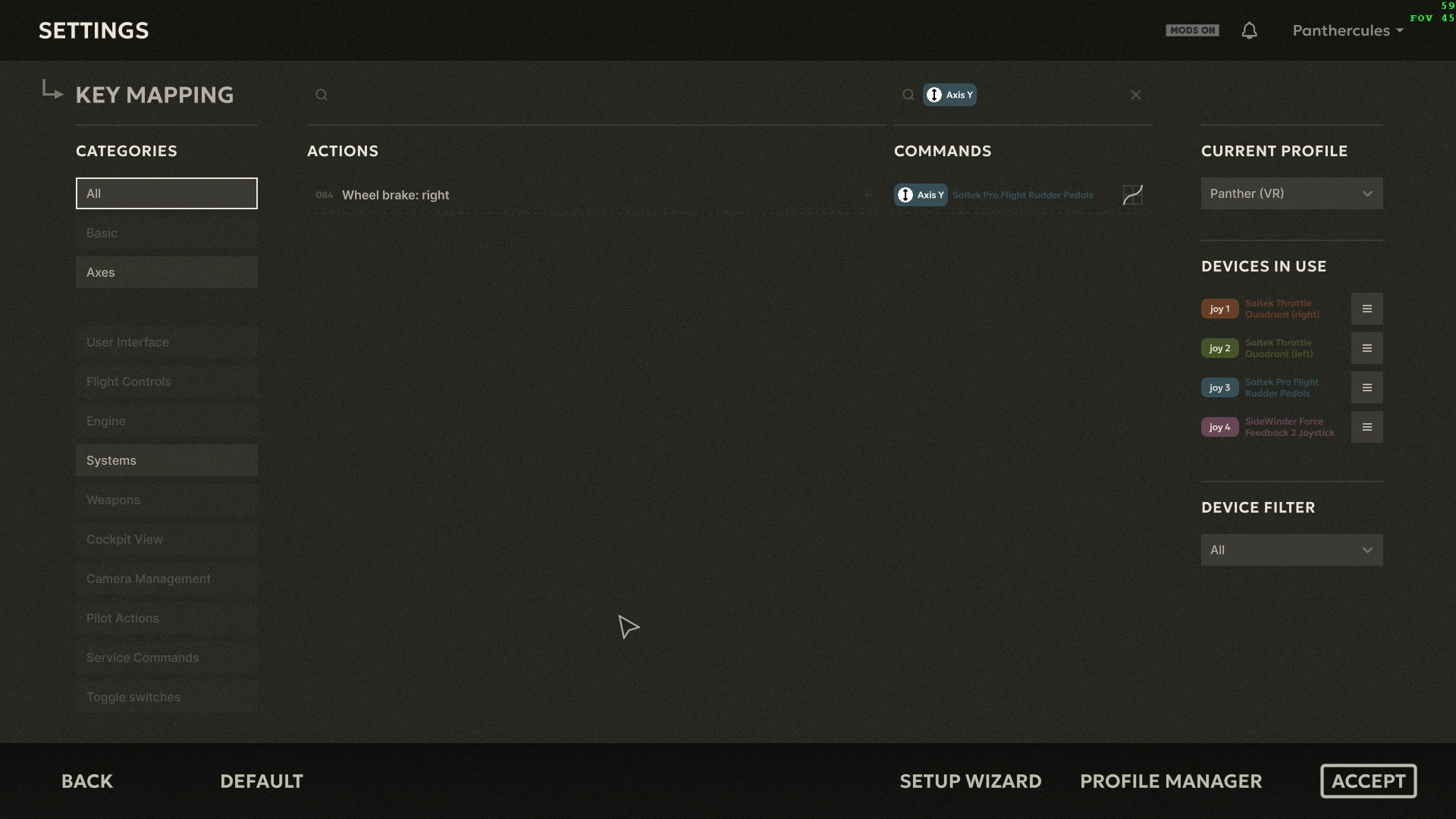Screen dimensions: 1456x819
Task: Select the Engine category
Action: click(x=167, y=421)
